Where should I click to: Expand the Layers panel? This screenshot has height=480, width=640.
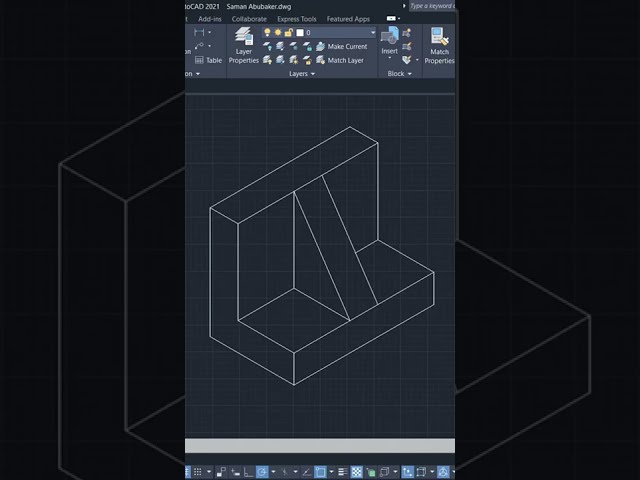(x=302, y=73)
